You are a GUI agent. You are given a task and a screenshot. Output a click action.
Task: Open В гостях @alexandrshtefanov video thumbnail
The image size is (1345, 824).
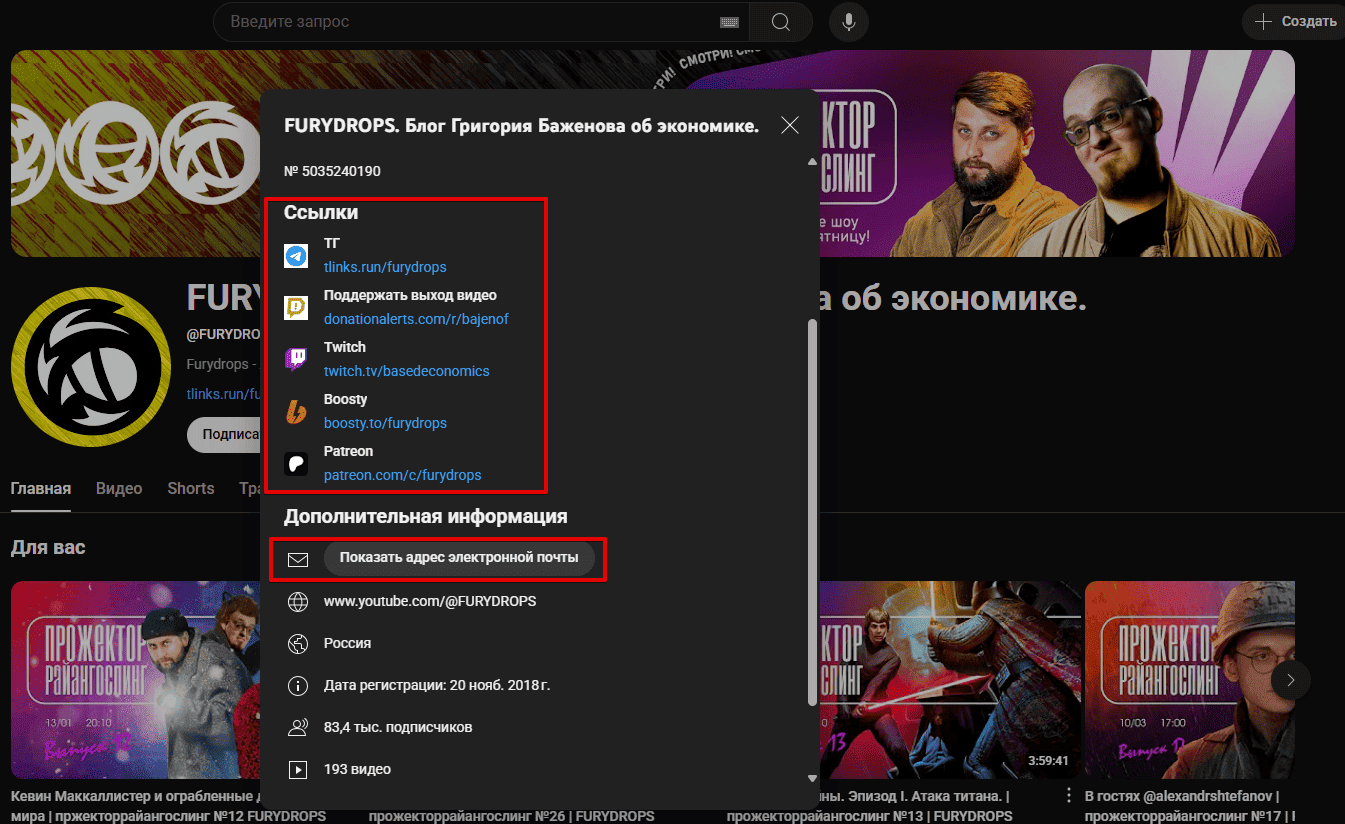coord(1189,680)
